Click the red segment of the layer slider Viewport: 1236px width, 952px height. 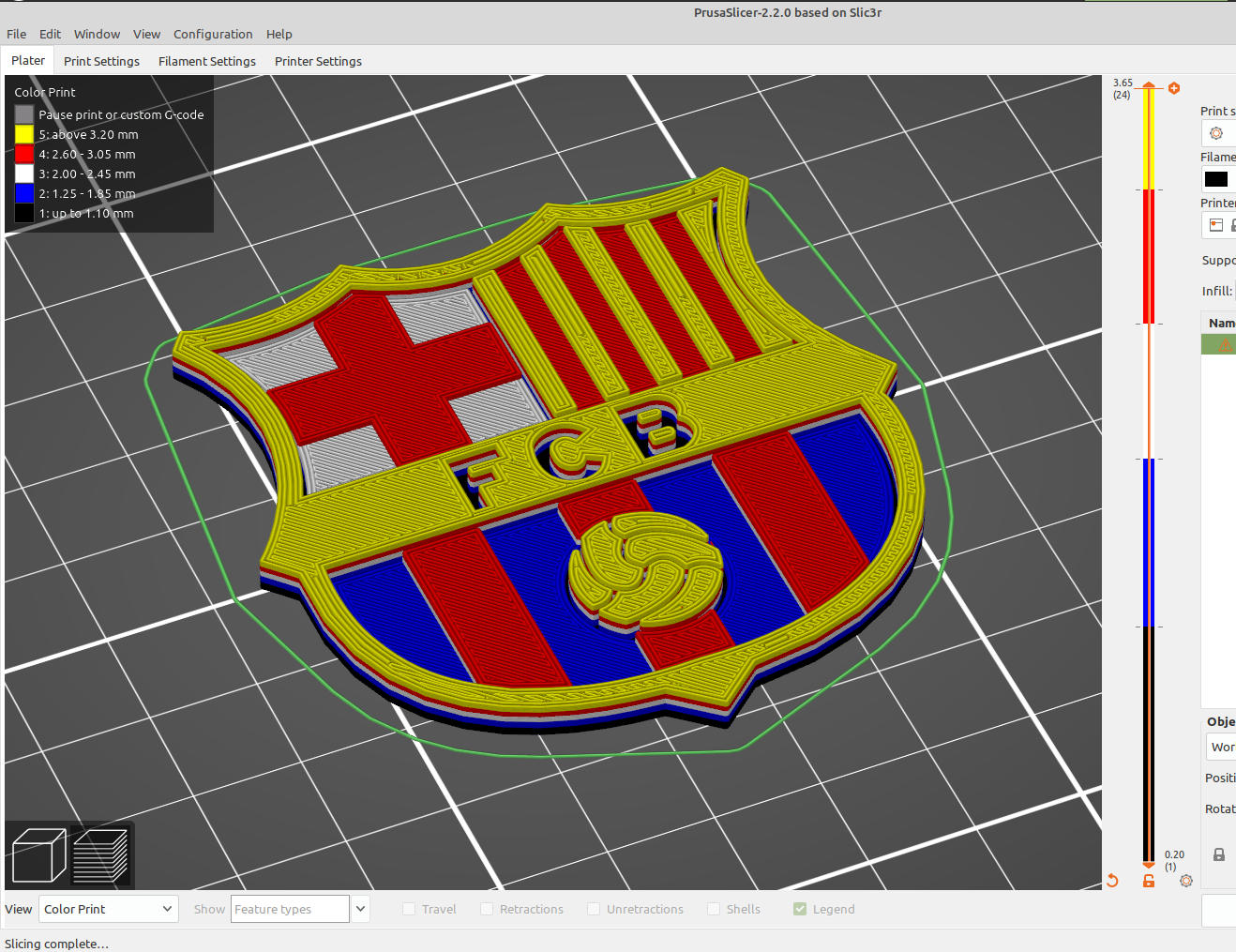point(1149,256)
